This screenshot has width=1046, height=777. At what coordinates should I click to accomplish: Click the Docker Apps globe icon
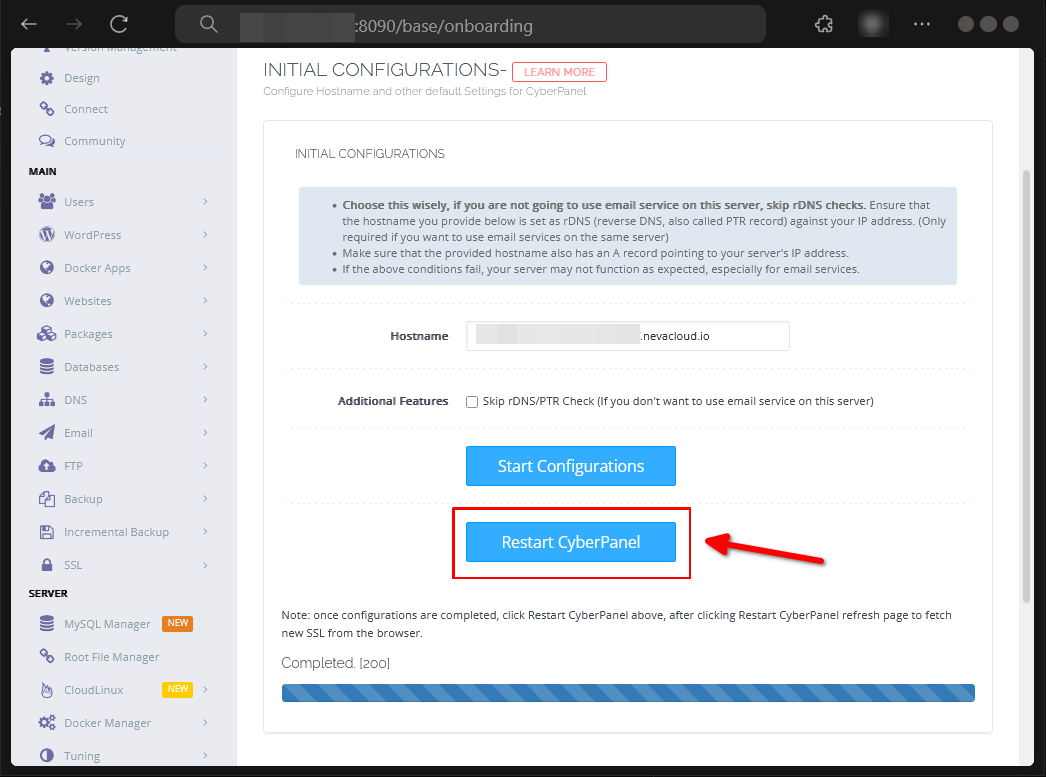(x=47, y=267)
